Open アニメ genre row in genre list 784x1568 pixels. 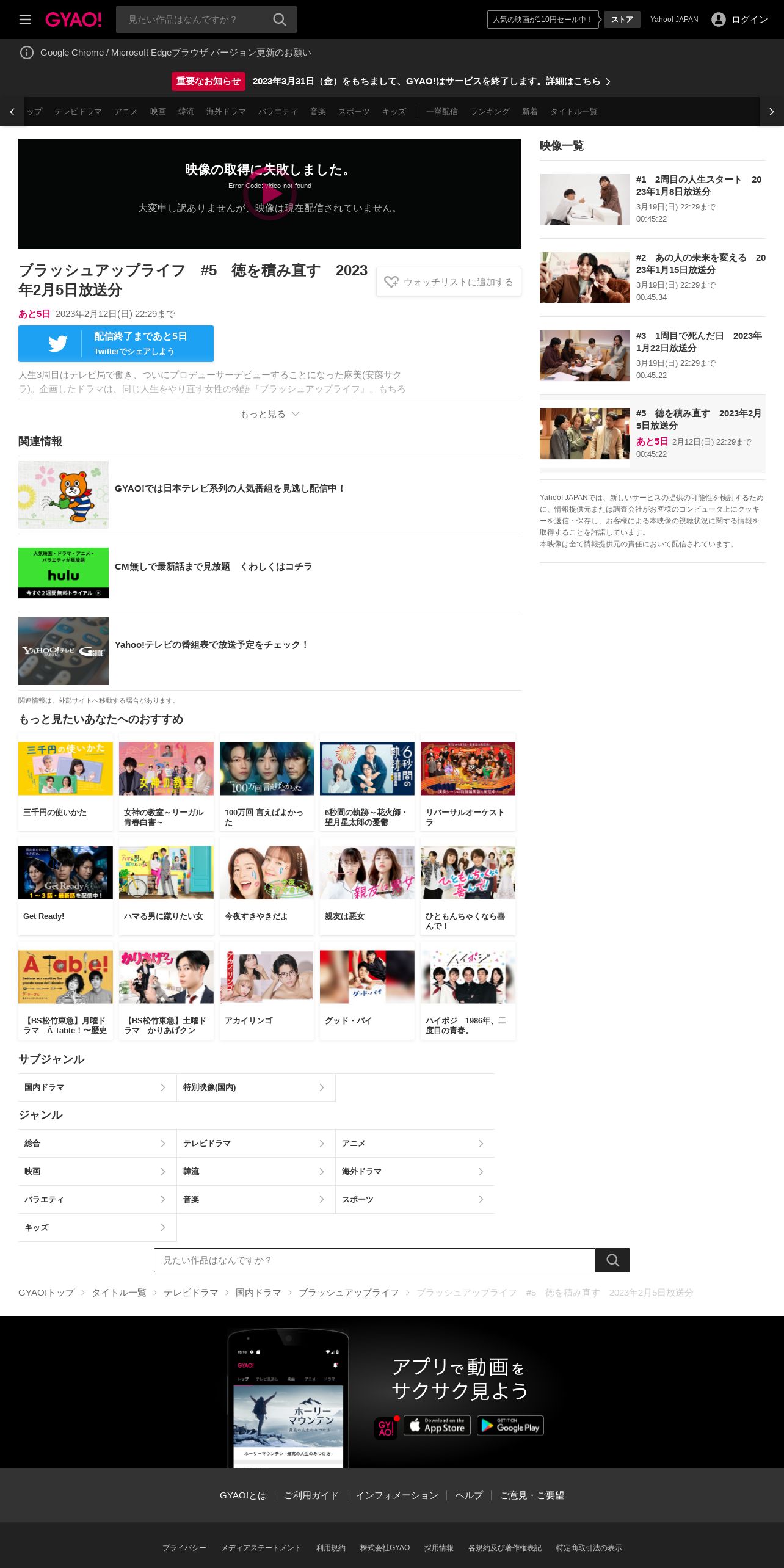pyautogui.click(x=415, y=1144)
